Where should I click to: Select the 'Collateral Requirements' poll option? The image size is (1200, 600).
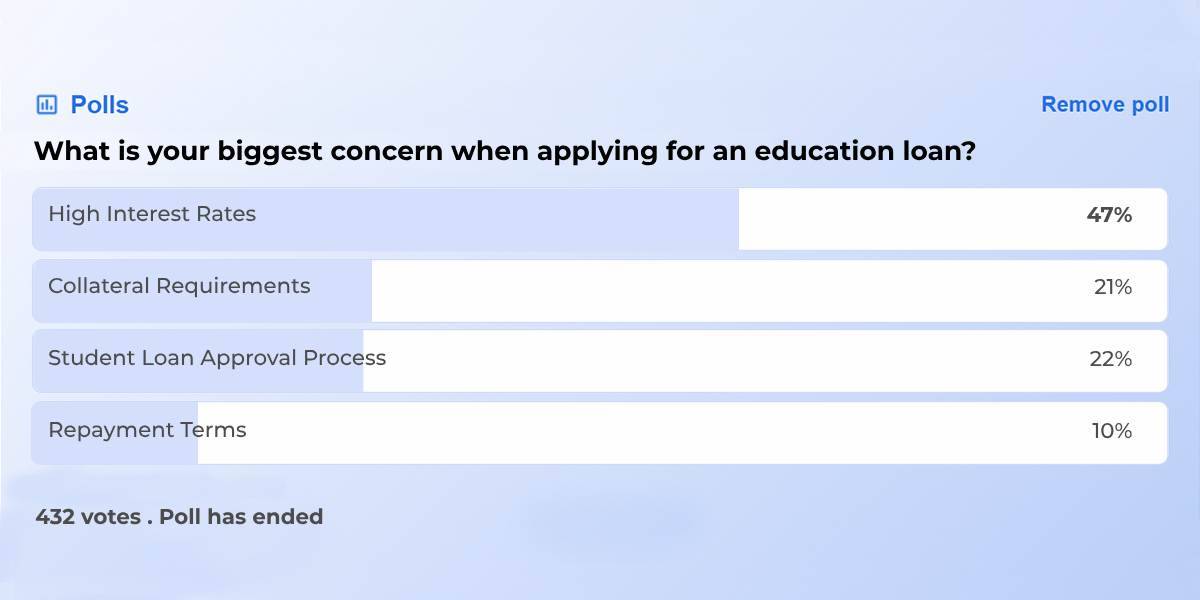point(178,286)
